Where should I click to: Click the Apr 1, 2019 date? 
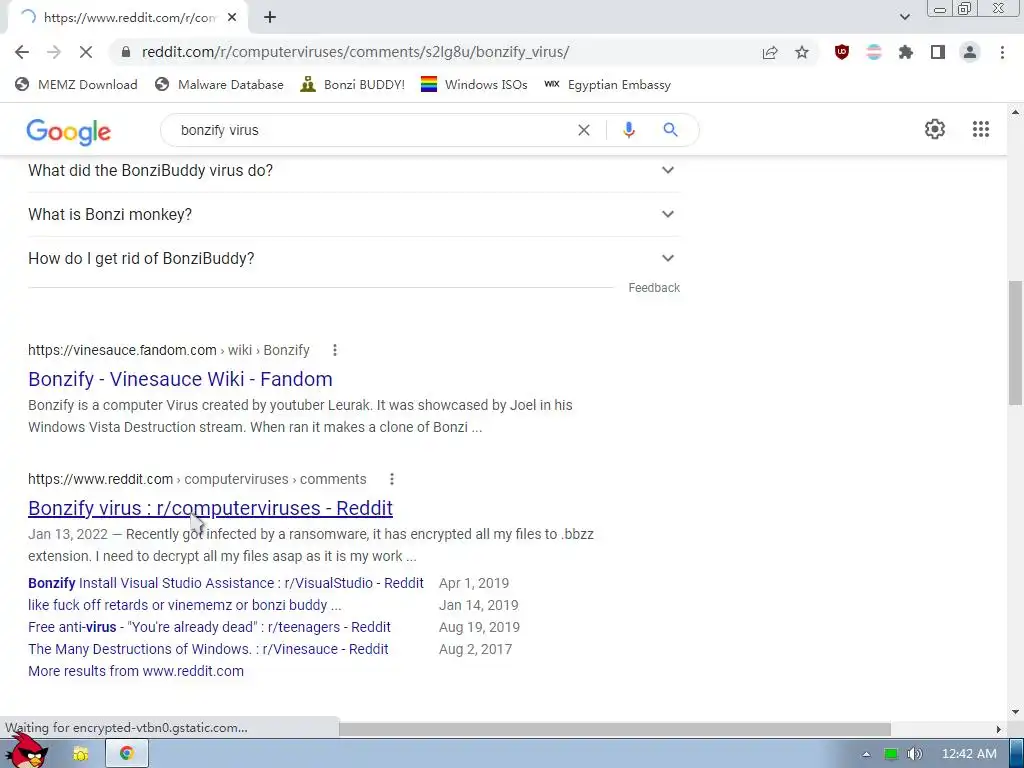[473, 583]
